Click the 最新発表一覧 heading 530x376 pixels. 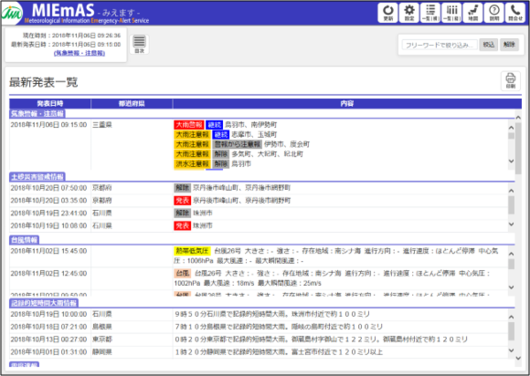[44, 82]
